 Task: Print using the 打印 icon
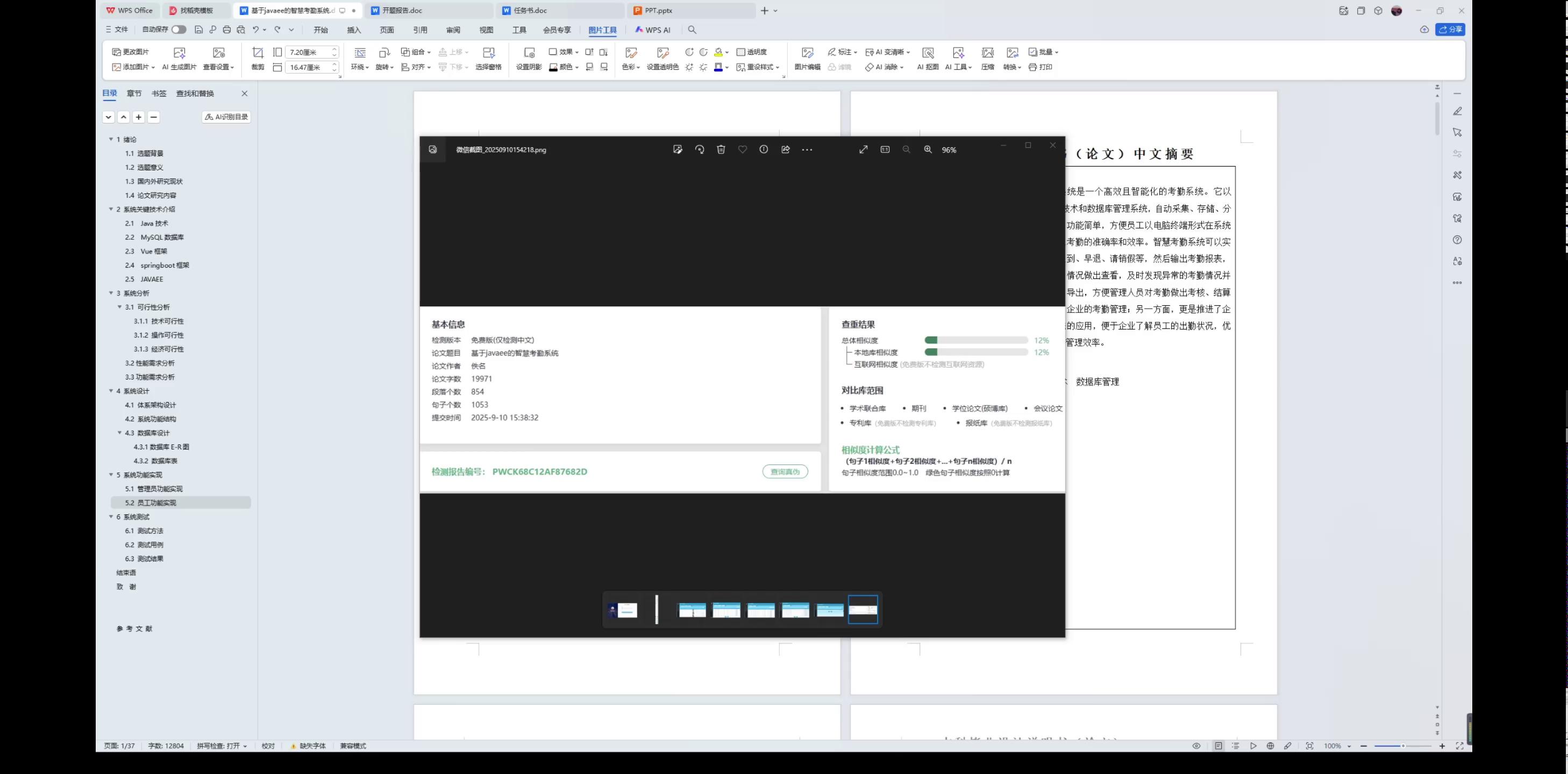1042,67
